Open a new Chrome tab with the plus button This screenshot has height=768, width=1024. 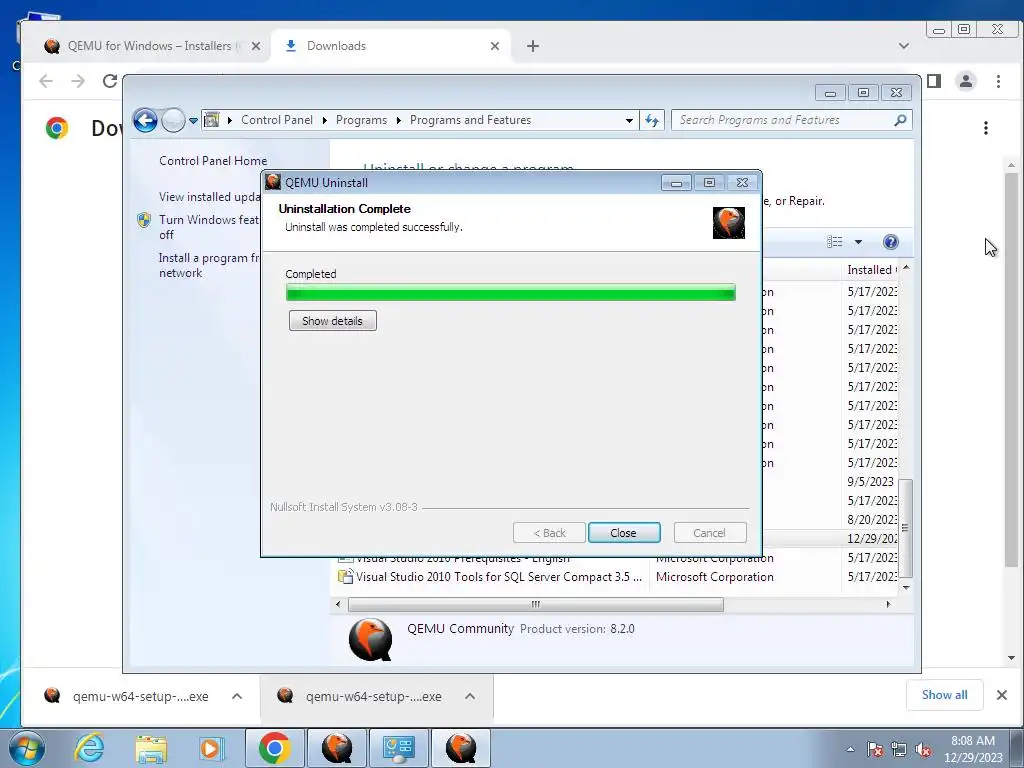[x=533, y=46]
